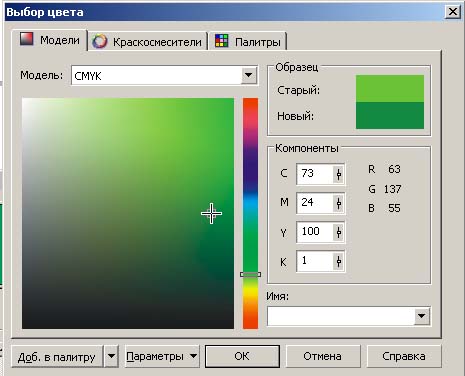Switch to the Краскосмесители tab
Viewport: 465px width, 376px height.
(x=148, y=42)
